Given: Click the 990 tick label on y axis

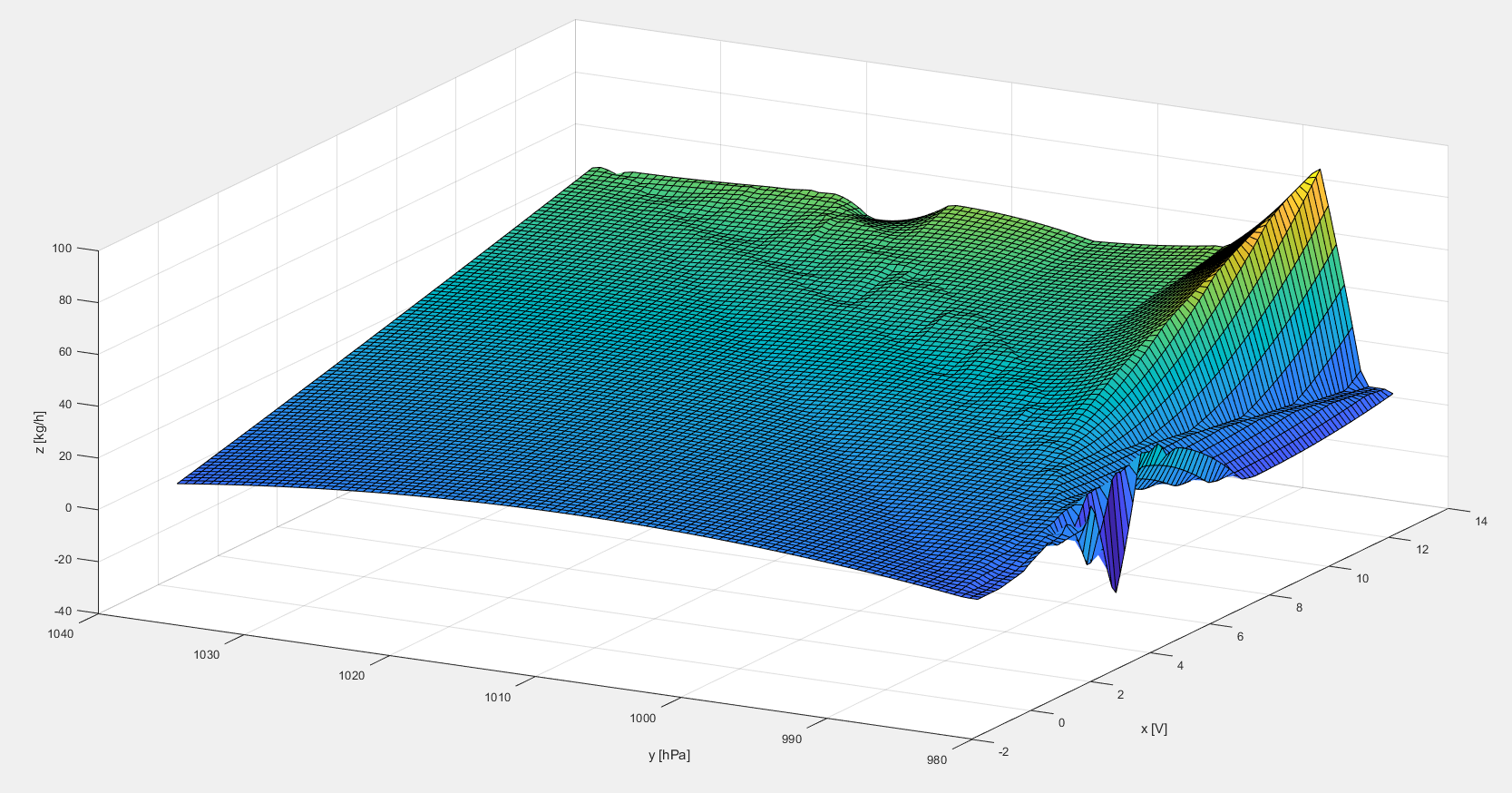Looking at the screenshot, I should 791,739.
